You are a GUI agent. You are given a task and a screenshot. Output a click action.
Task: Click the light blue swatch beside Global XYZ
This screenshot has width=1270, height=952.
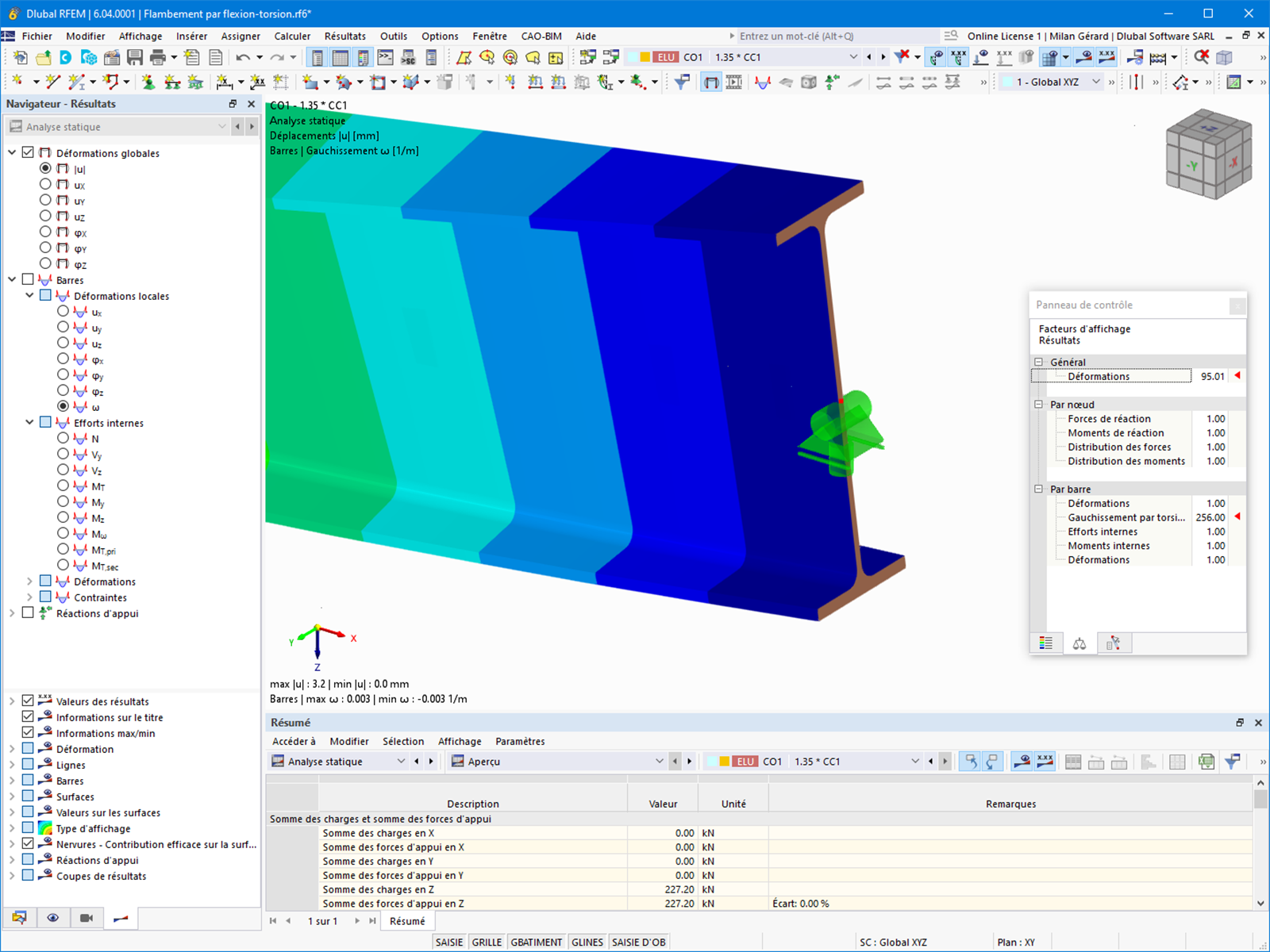[x=1006, y=82]
